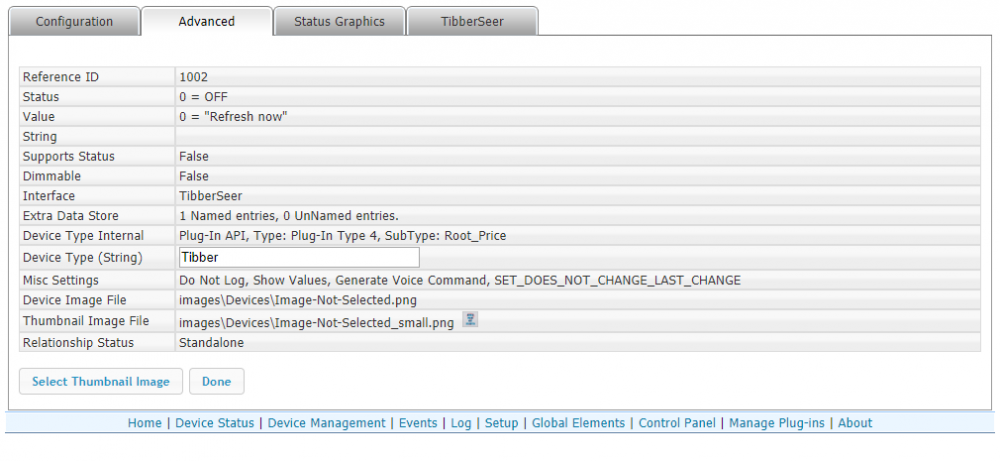
Task: Open the Events link
Action: coord(418,423)
